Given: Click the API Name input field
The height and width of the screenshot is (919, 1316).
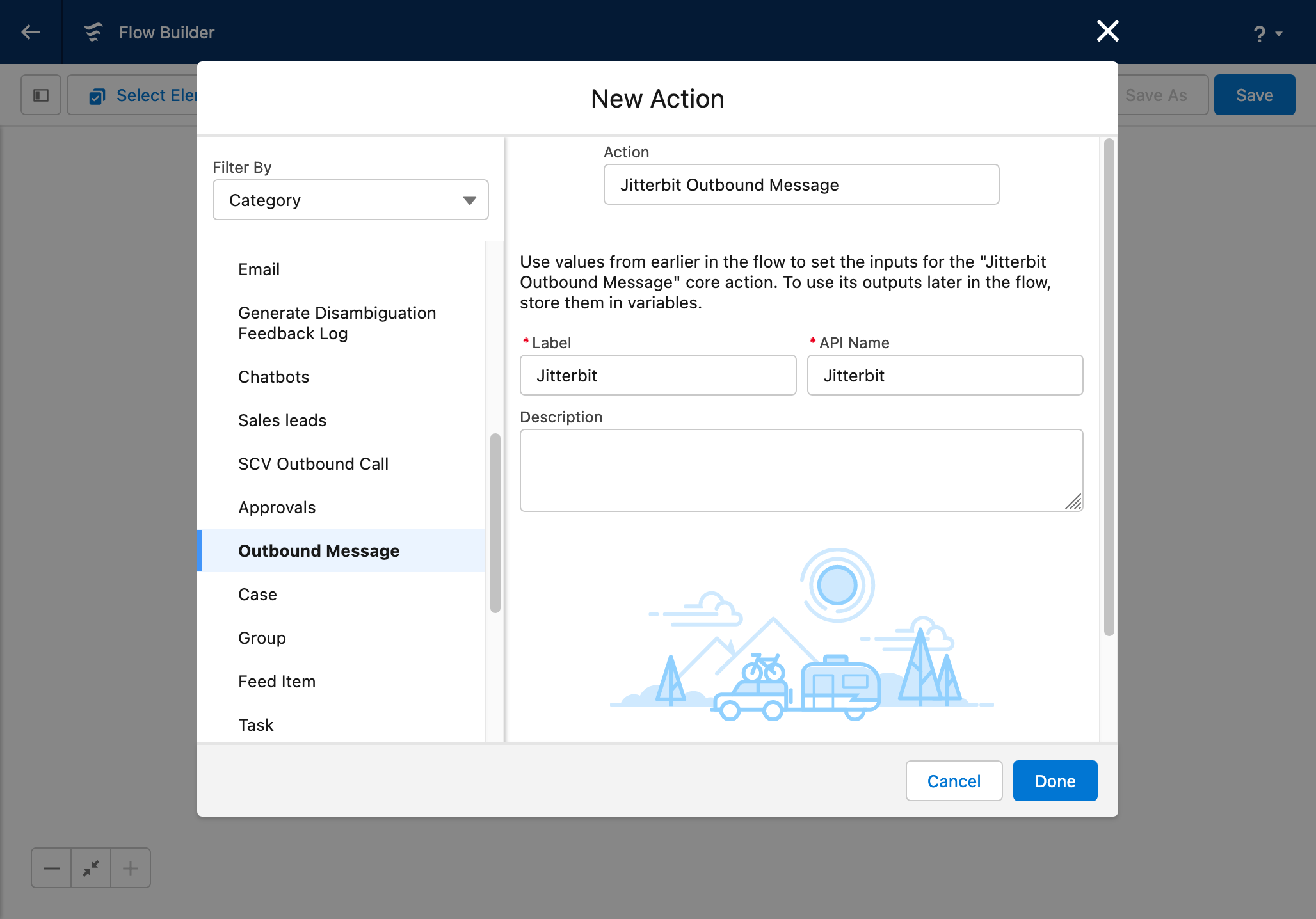Looking at the screenshot, I should [945, 376].
